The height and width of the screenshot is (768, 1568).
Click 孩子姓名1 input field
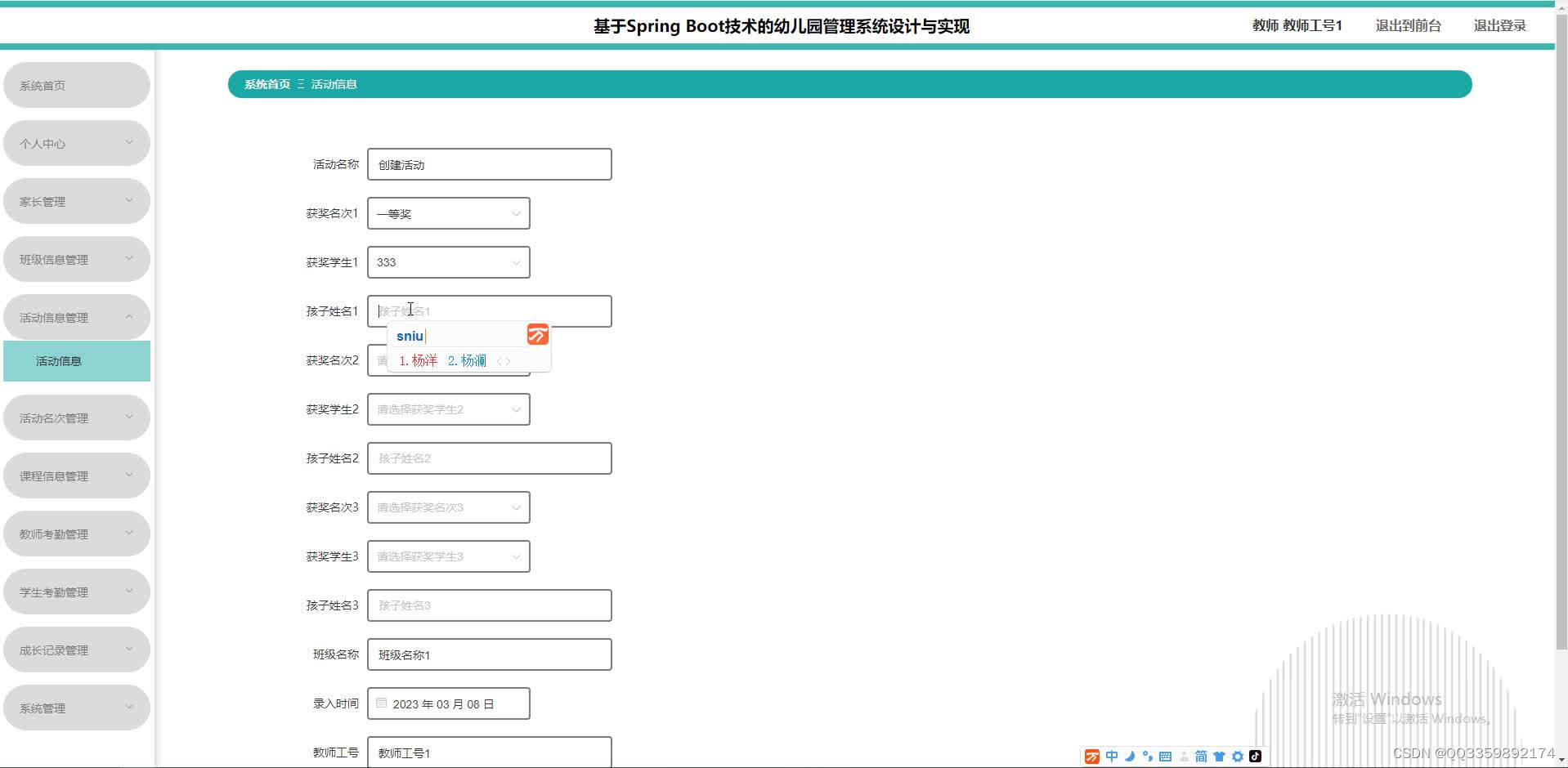click(490, 311)
